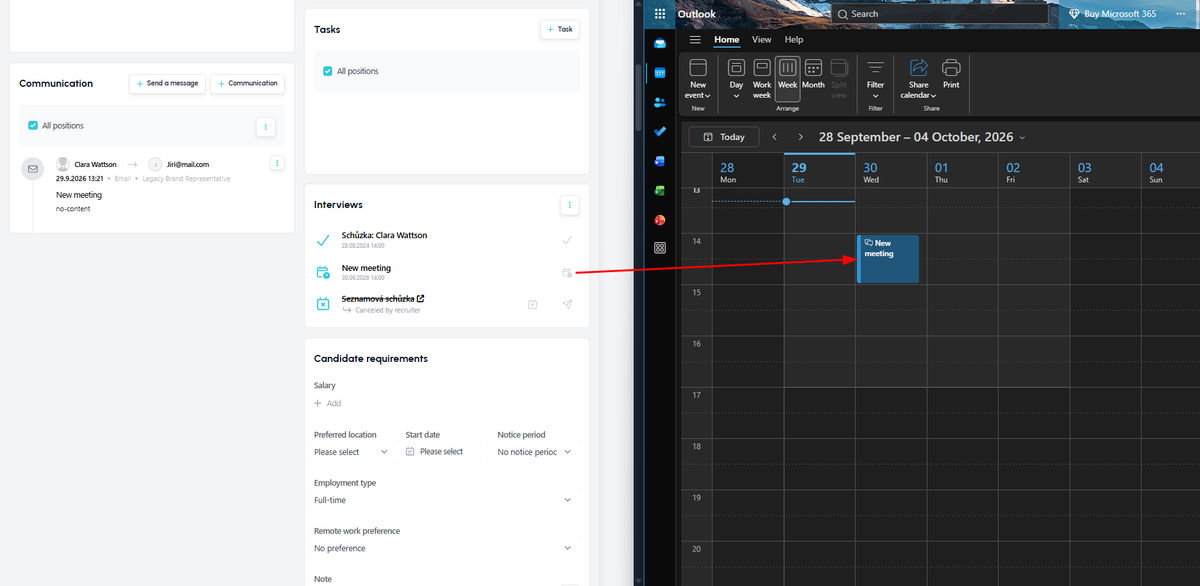
Task: Open the Excel app in Outlook sidebar
Action: click(x=660, y=190)
